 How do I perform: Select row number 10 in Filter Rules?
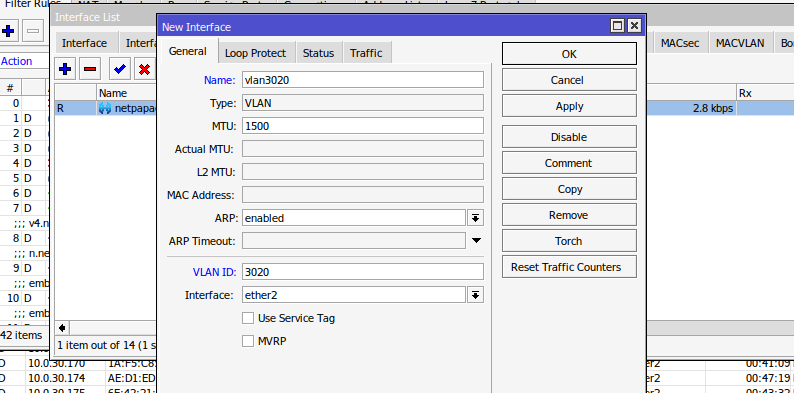coord(25,298)
